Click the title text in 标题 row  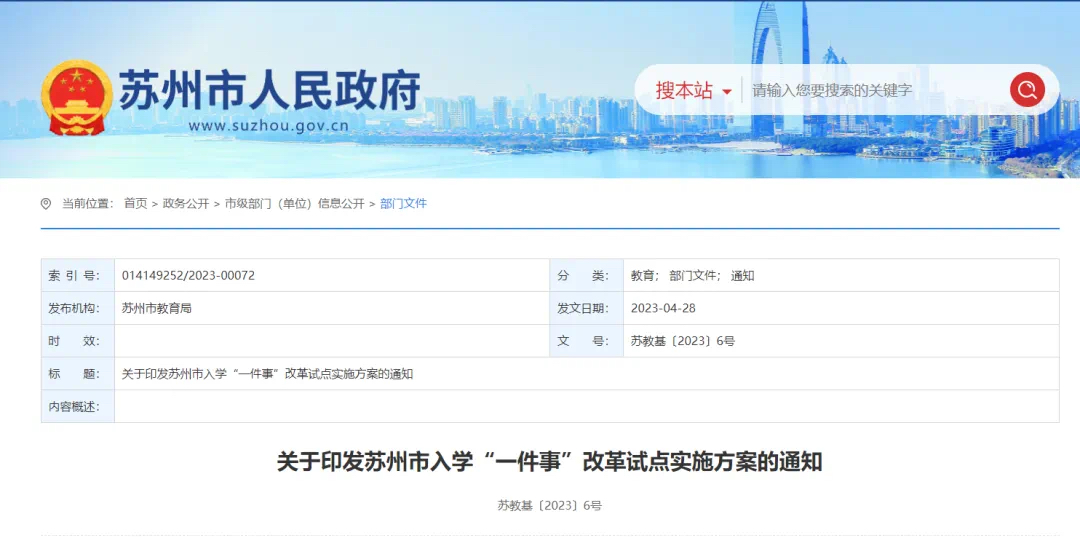267,374
